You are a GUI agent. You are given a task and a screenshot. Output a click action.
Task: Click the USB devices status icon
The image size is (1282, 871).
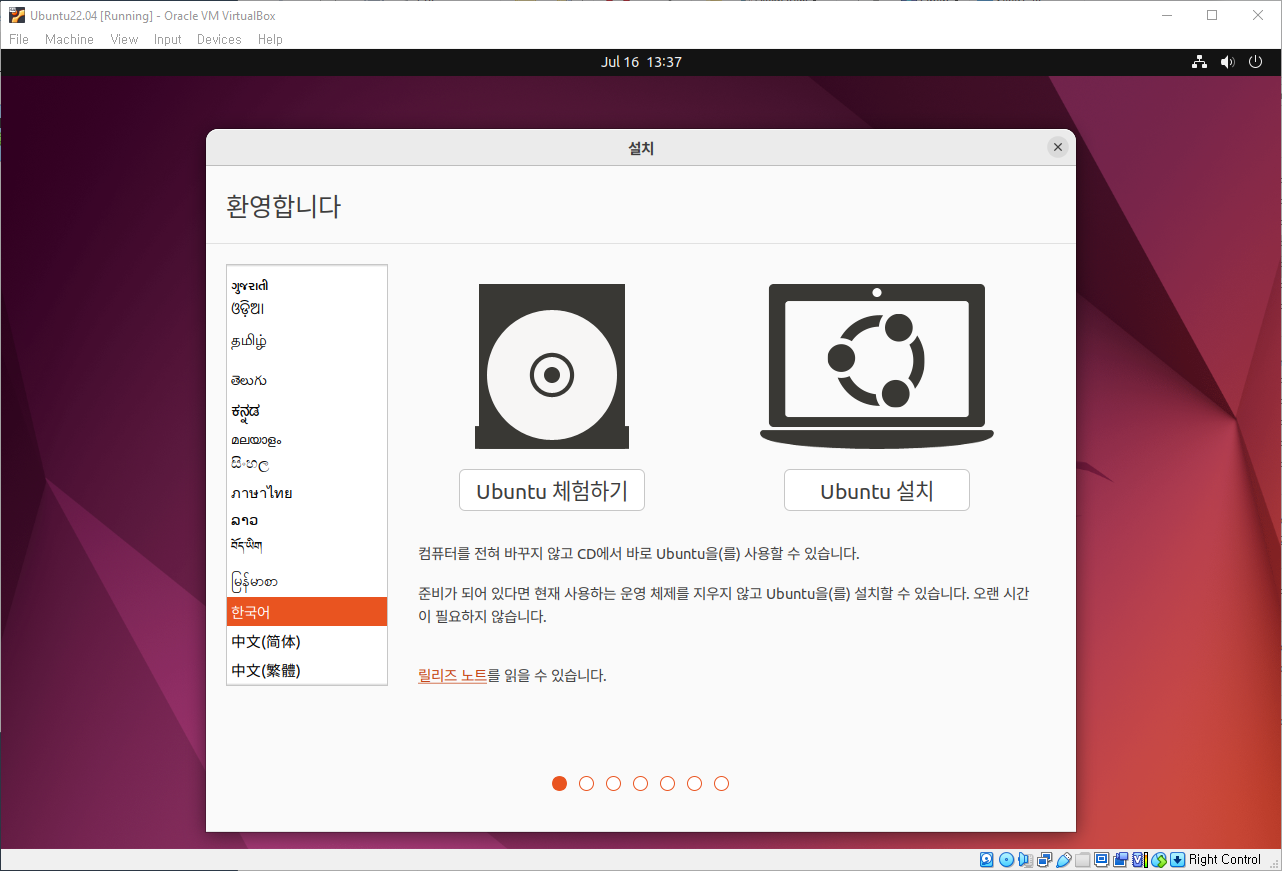coord(1064,859)
